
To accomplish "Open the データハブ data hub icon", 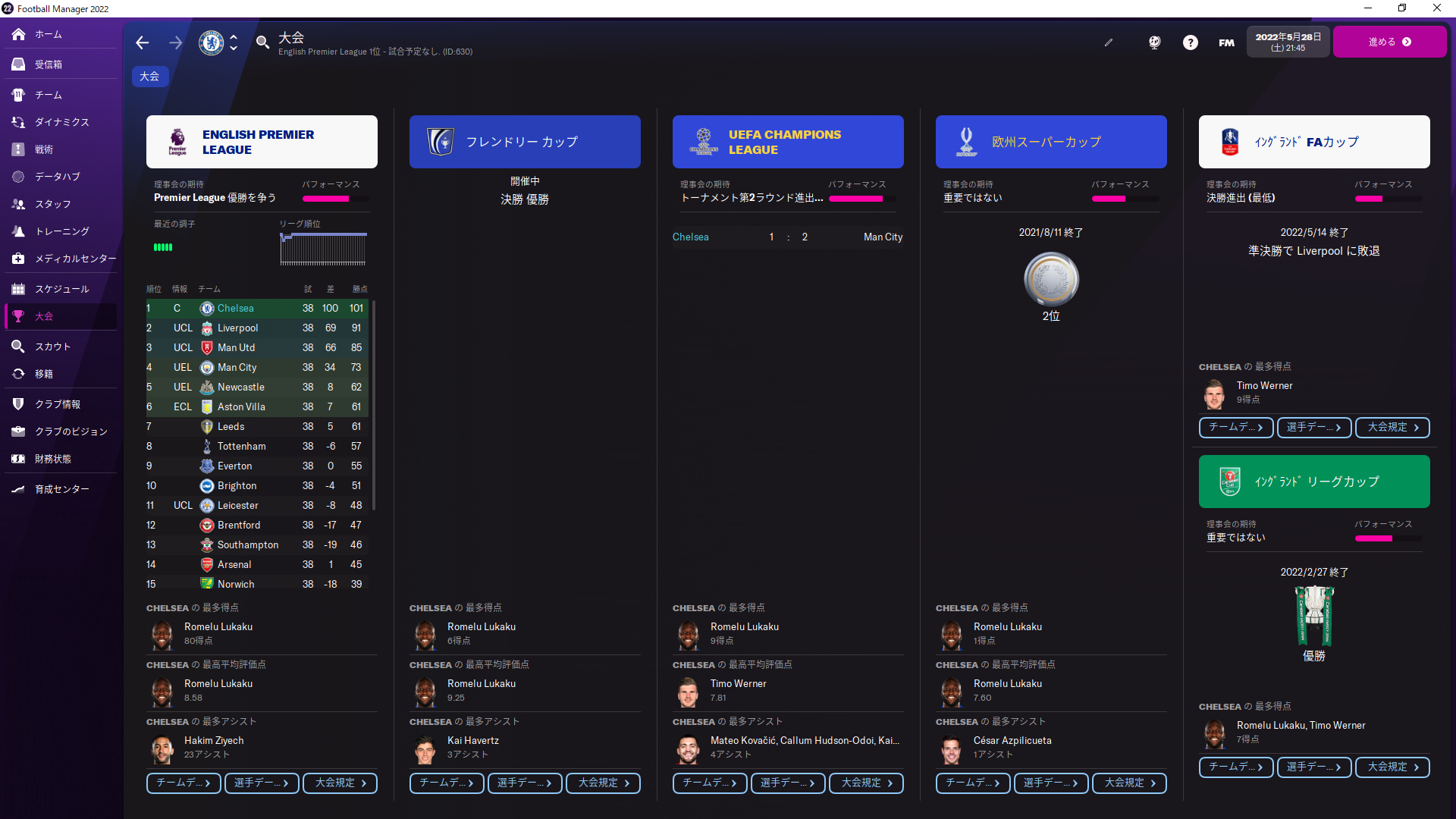I will click(x=18, y=177).
